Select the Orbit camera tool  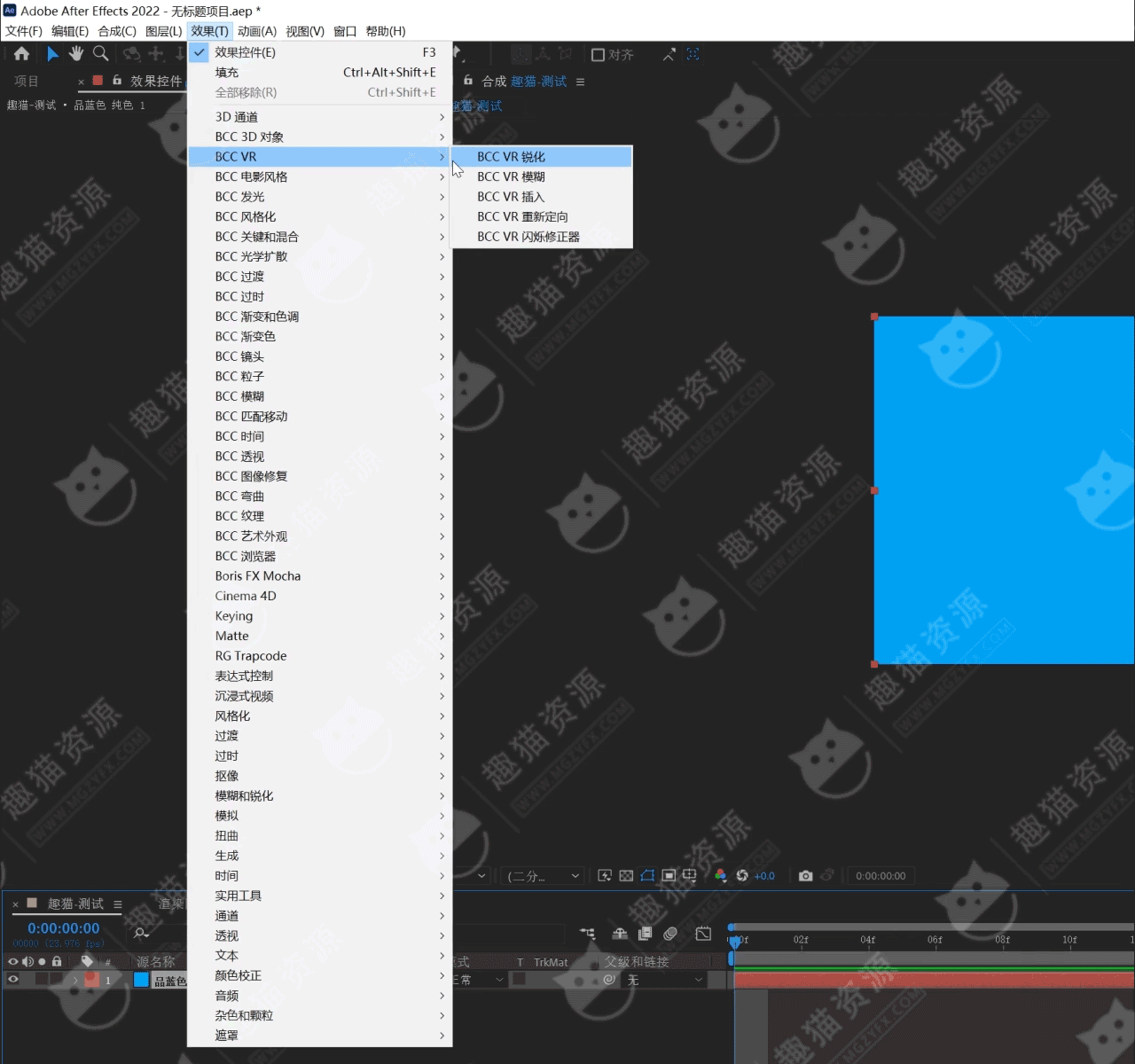131,54
